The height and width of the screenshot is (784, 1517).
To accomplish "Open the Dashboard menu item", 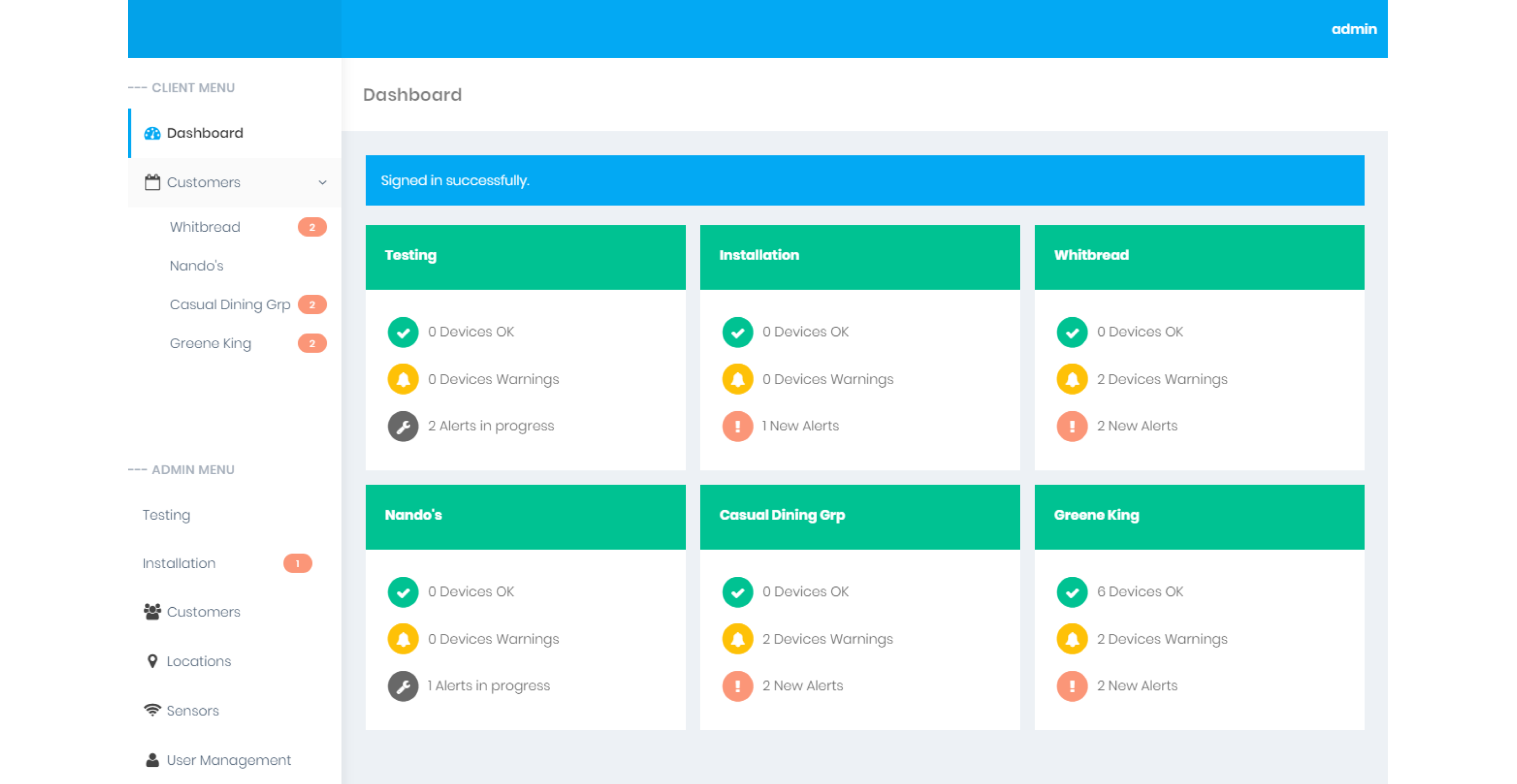I will (x=235, y=133).
